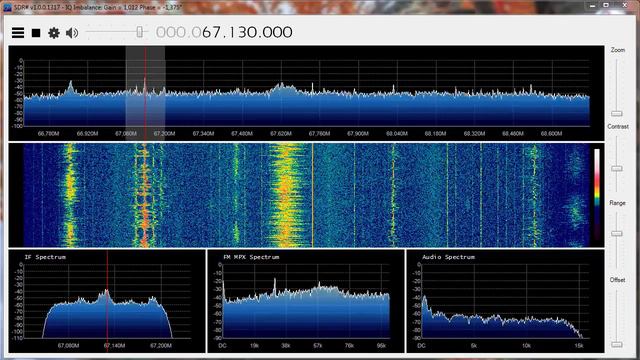Maximize the SDR# window
This screenshot has width=640, height=360.
[606, 5]
